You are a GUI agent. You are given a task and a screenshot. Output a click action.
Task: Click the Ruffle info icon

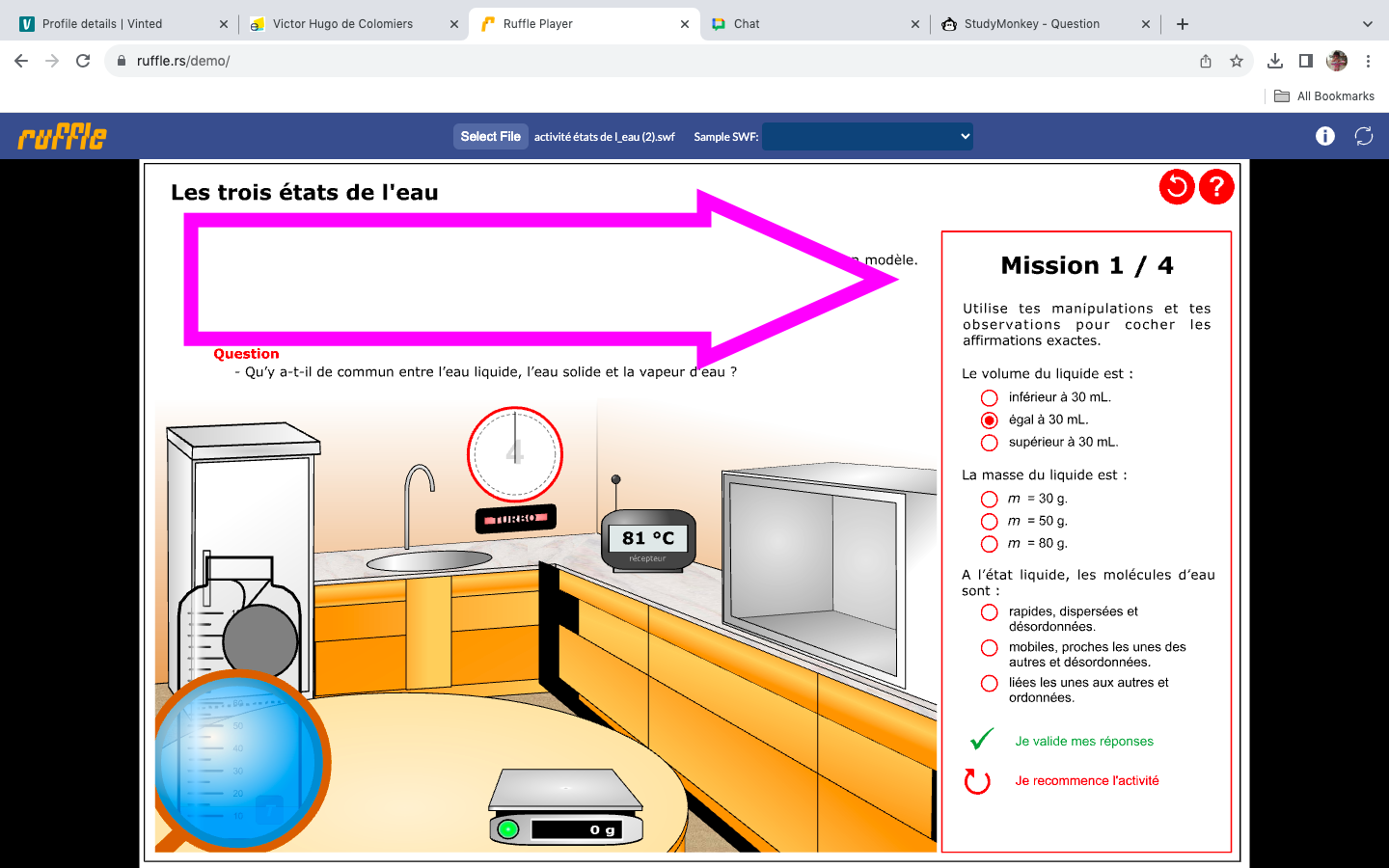point(1325,136)
